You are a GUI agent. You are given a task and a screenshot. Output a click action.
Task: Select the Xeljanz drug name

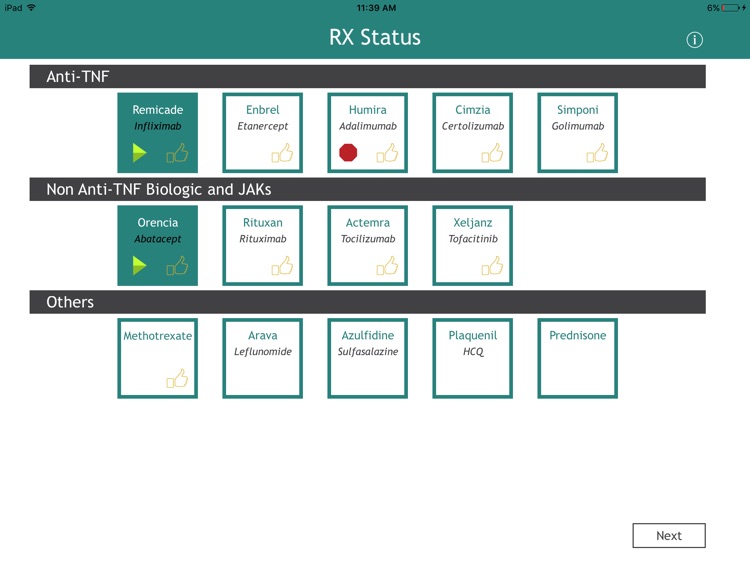(x=473, y=222)
